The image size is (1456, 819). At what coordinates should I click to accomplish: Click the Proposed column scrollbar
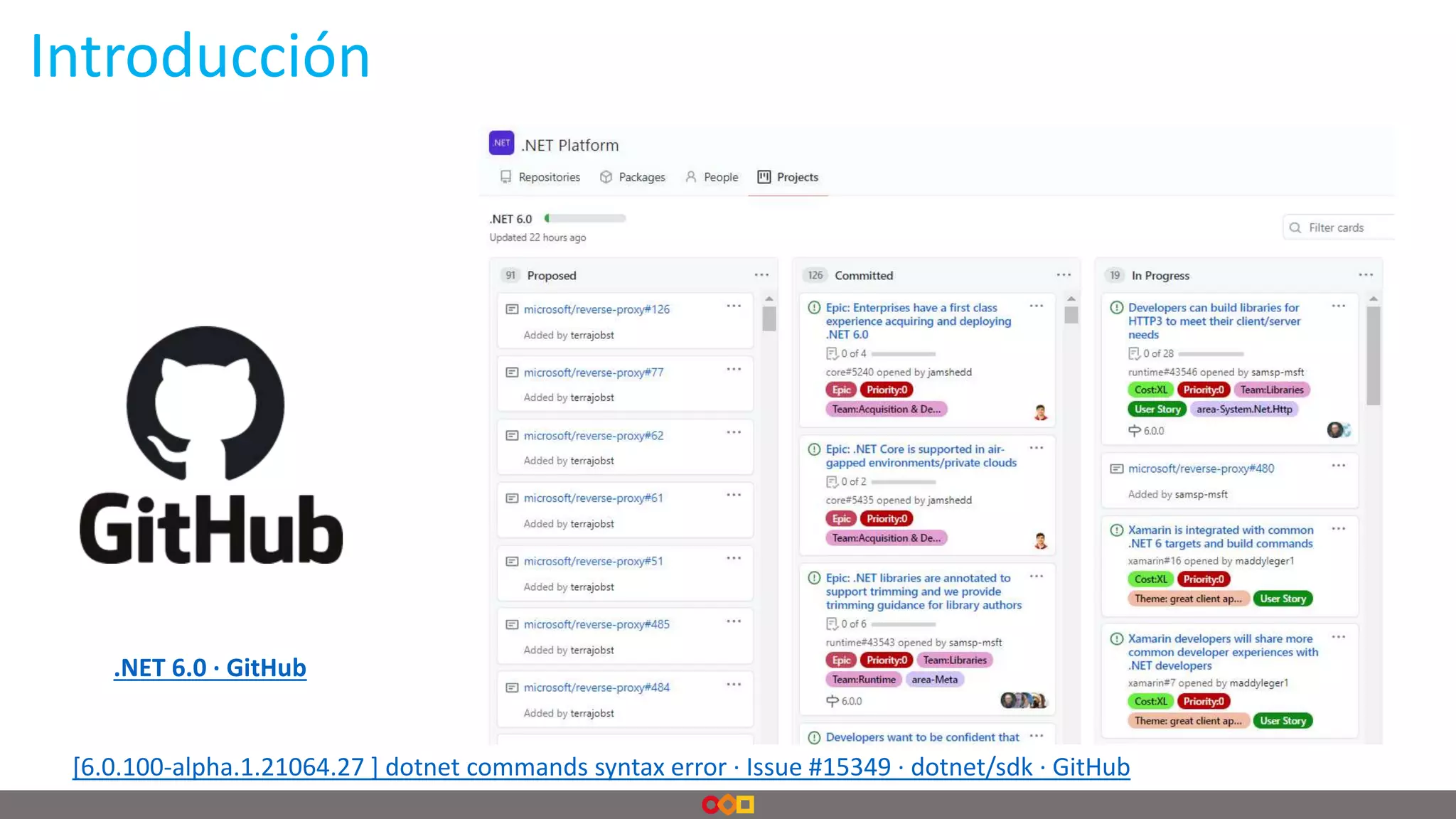click(769, 318)
